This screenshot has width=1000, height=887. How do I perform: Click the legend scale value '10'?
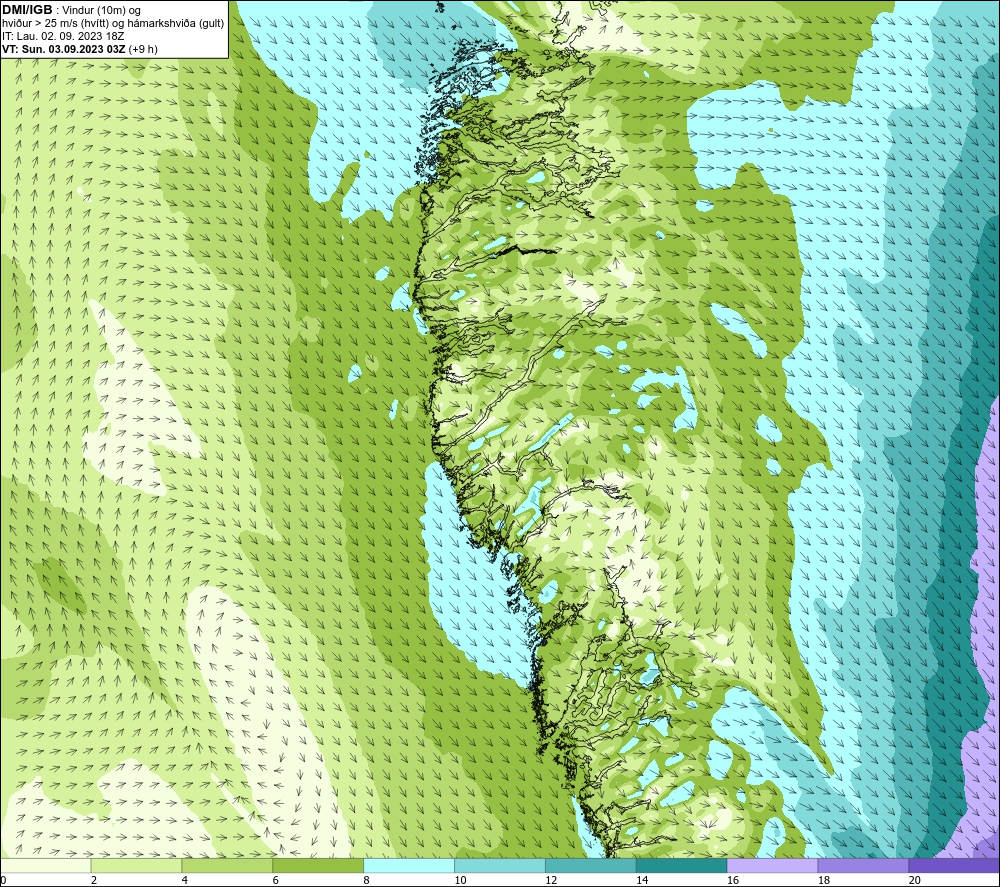(460, 881)
